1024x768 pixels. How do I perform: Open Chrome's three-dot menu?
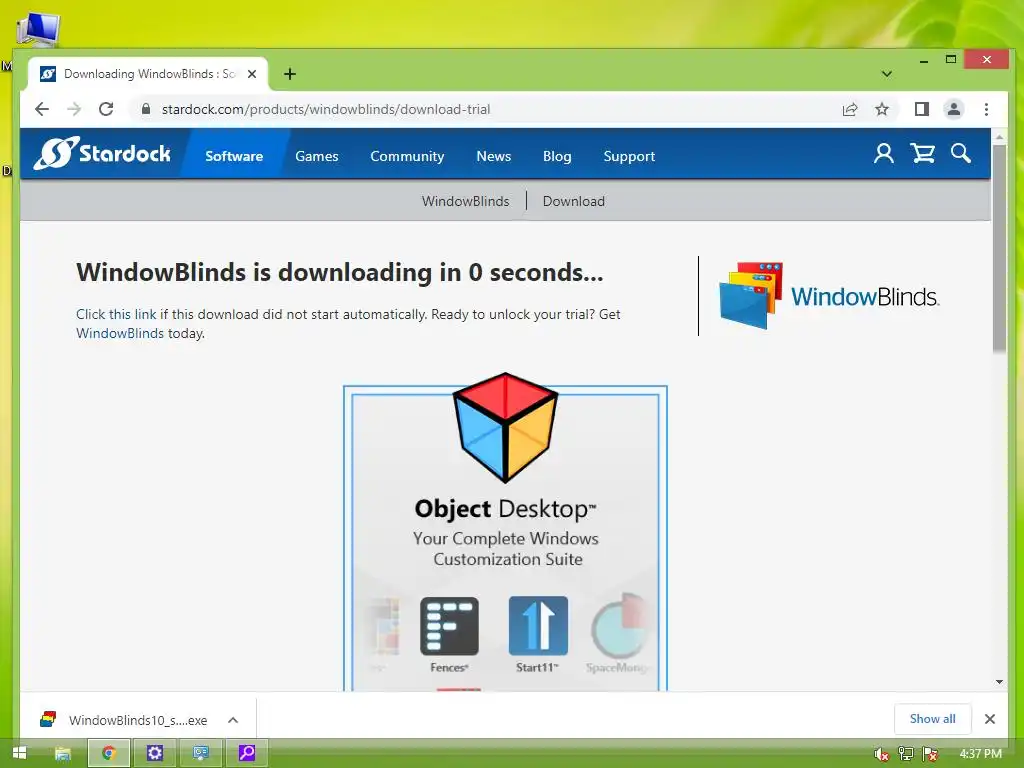click(986, 109)
